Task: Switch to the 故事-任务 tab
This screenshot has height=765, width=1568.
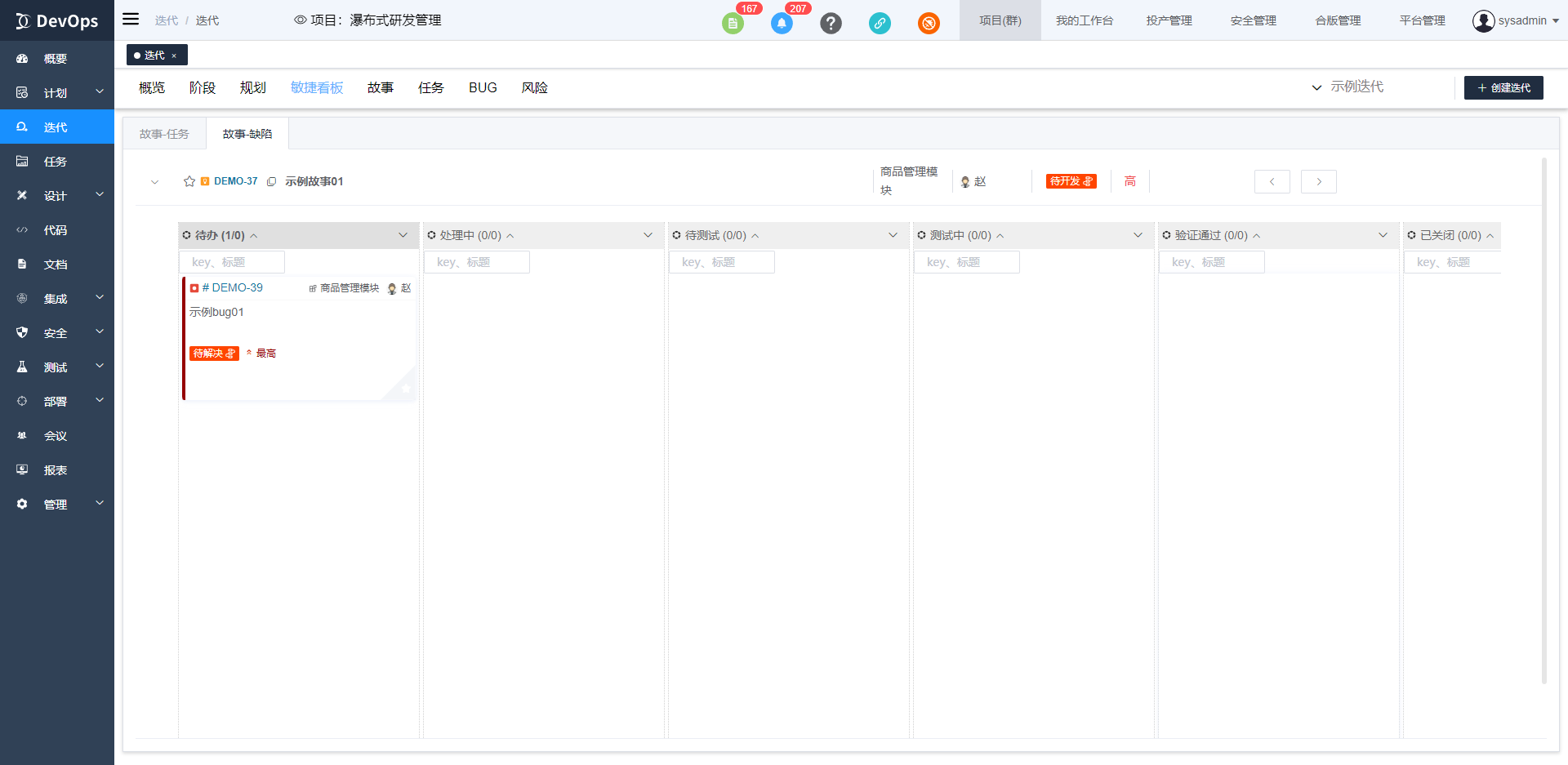Action: click(x=164, y=134)
